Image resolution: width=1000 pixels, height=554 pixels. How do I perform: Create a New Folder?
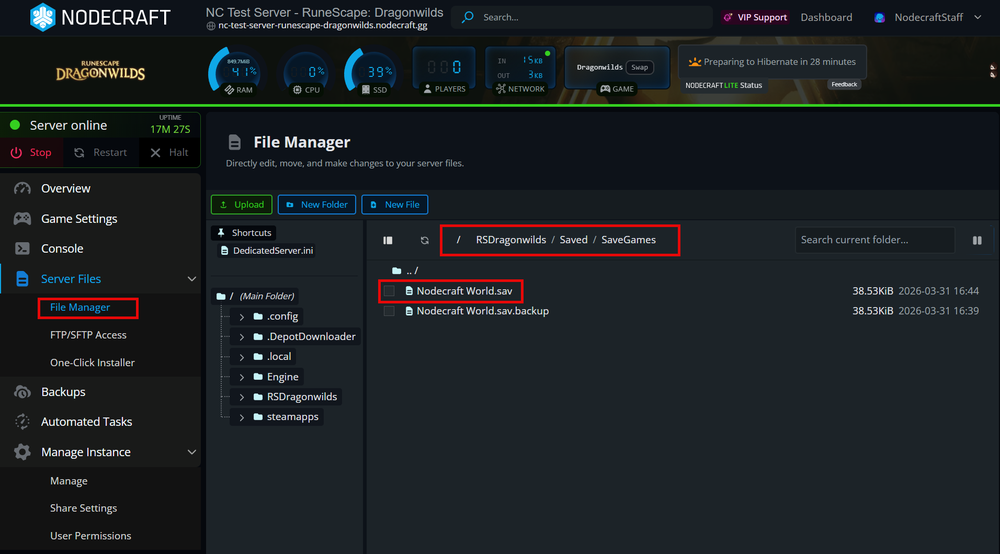pos(317,205)
